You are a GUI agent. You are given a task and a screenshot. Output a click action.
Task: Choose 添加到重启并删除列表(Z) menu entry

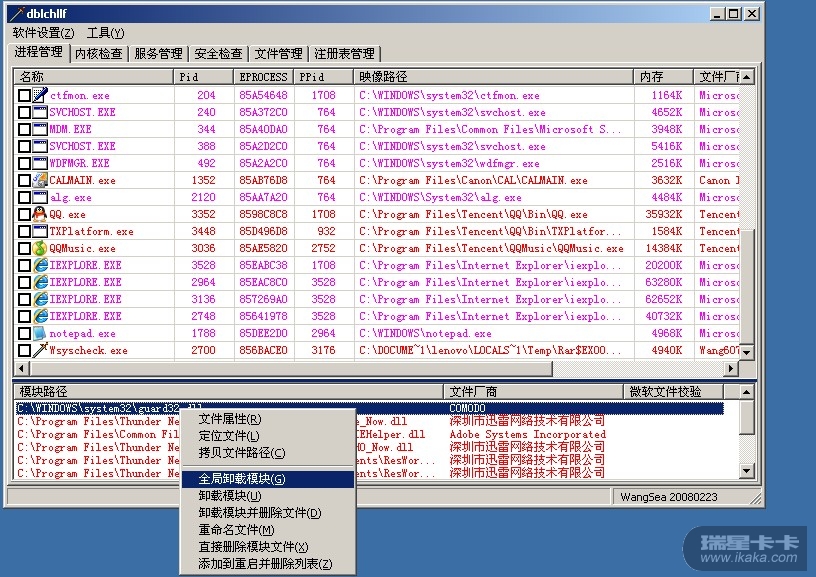click(268, 564)
